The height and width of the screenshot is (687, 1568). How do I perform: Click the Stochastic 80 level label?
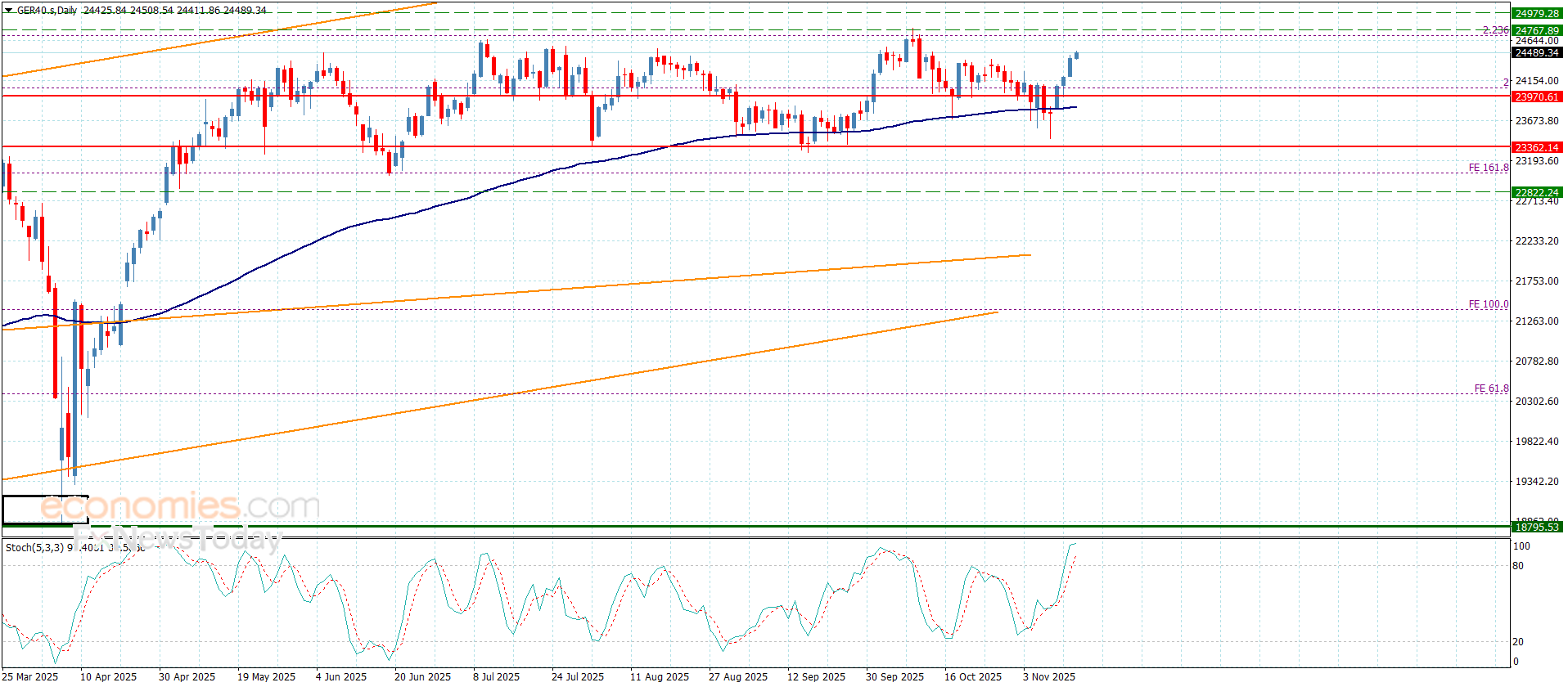[1518, 566]
